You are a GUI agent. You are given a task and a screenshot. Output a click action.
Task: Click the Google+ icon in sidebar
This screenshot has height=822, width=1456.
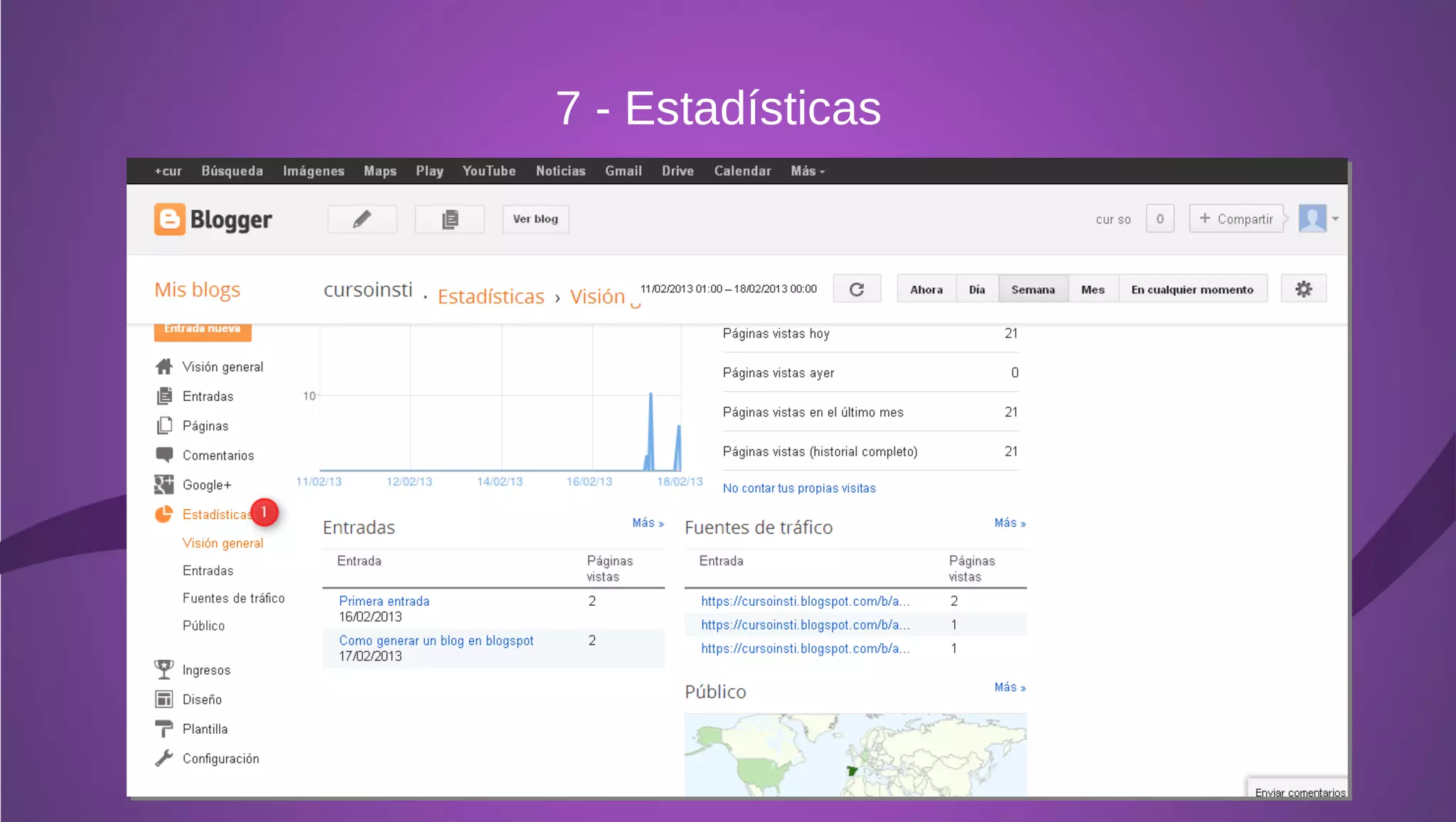[164, 485]
